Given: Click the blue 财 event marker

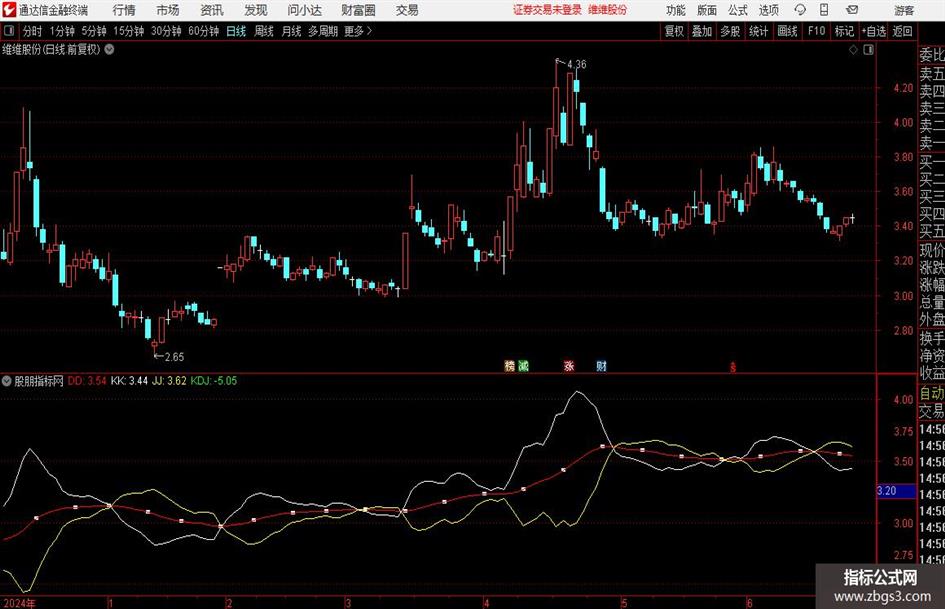Looking at the screenshot, I should point(601,365).
